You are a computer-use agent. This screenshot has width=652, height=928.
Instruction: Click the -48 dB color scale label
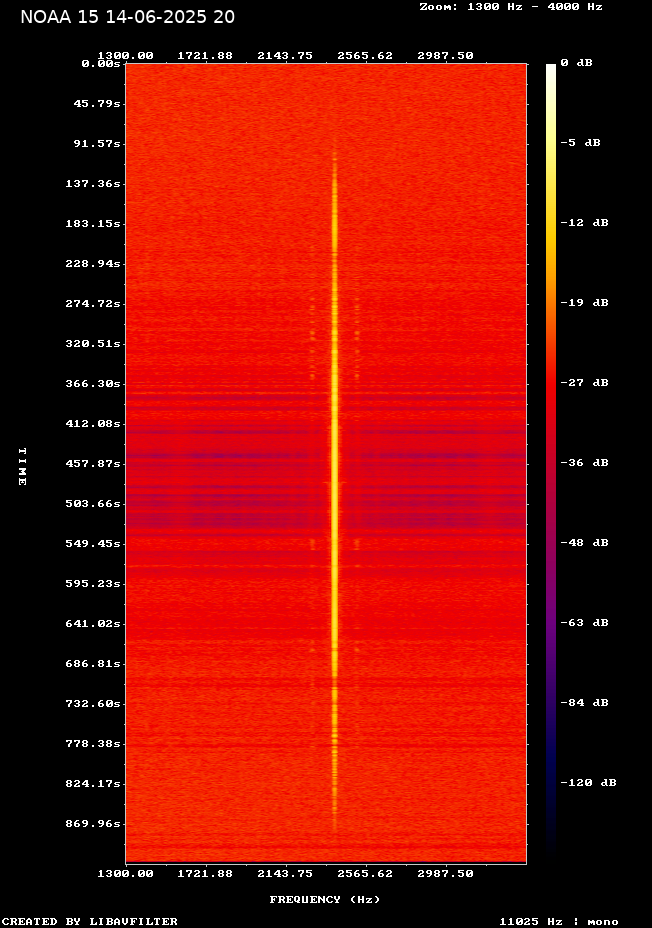(584, 543)
